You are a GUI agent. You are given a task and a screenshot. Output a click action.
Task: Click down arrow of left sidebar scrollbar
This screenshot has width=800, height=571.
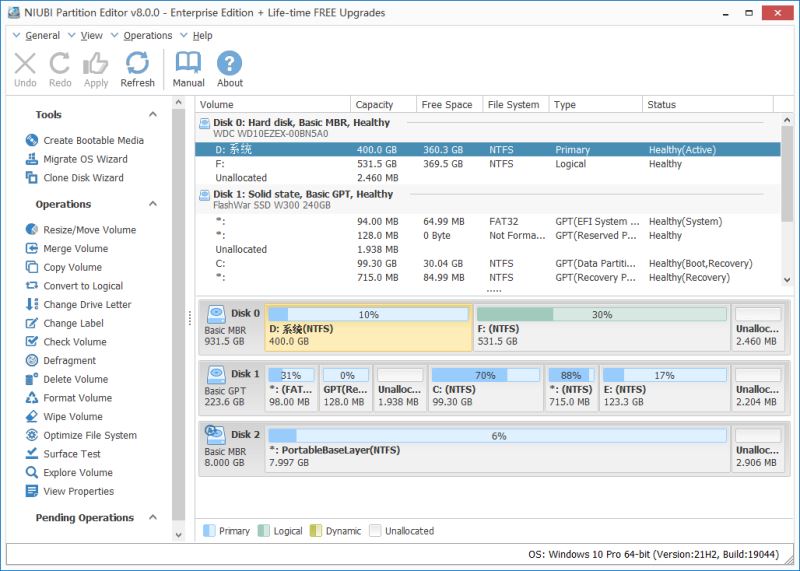pos(179,535)
